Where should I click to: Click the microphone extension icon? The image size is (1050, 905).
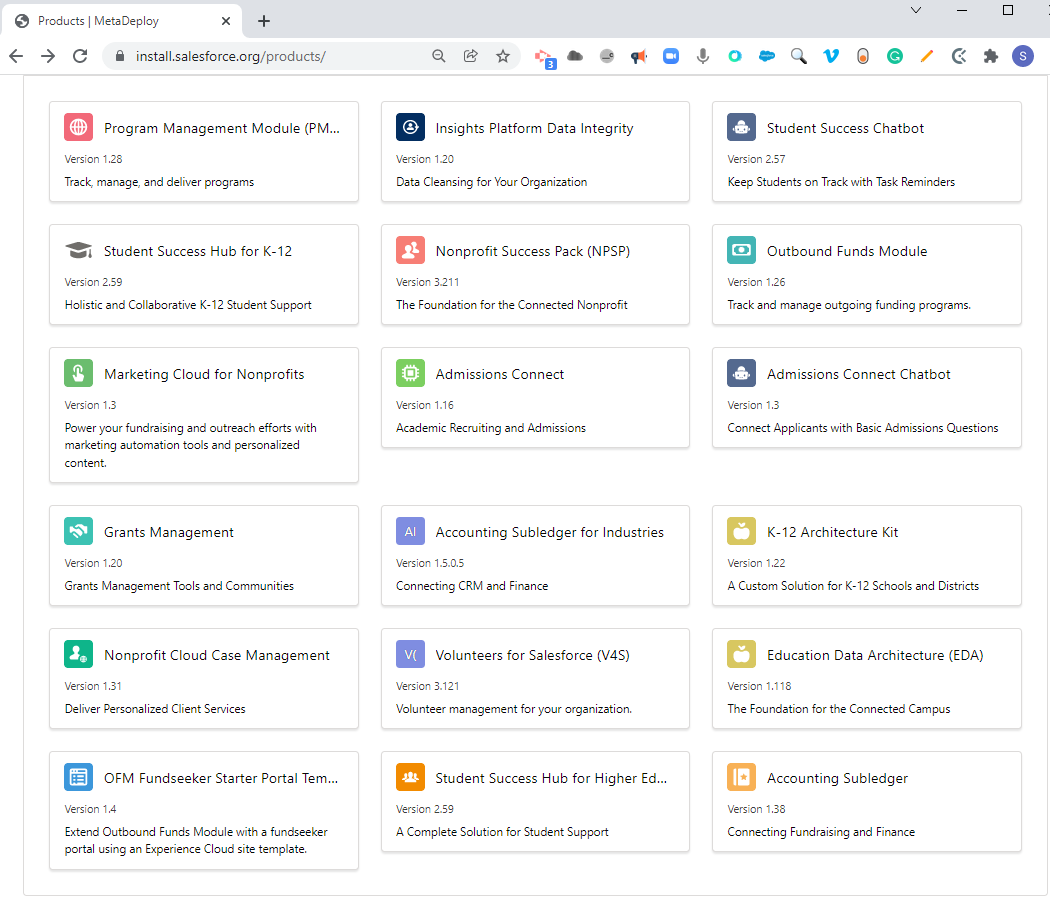tap(702, 56)
